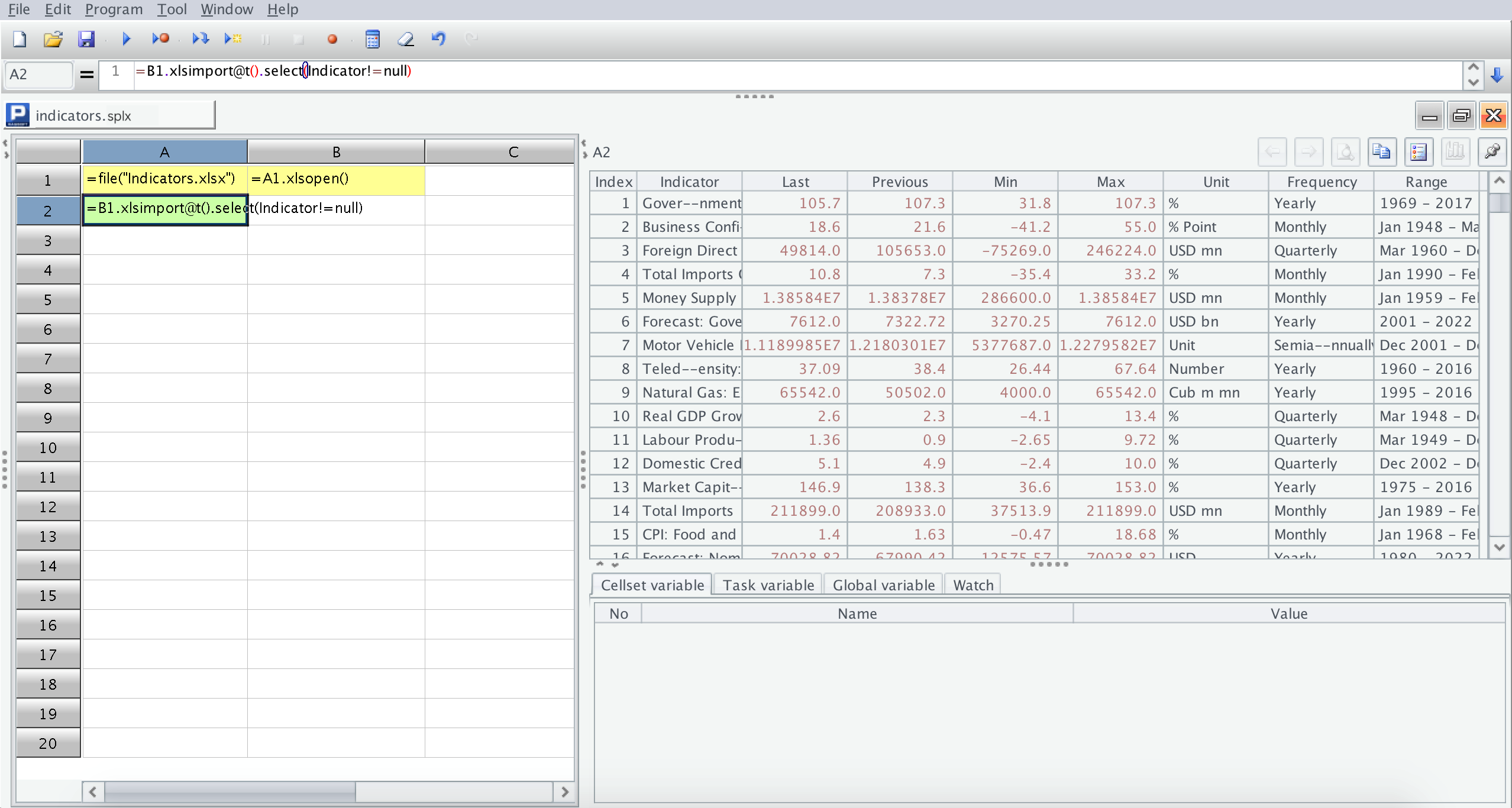
Task: Switch to the Global variable tab
Action: (x=883, y=585)
